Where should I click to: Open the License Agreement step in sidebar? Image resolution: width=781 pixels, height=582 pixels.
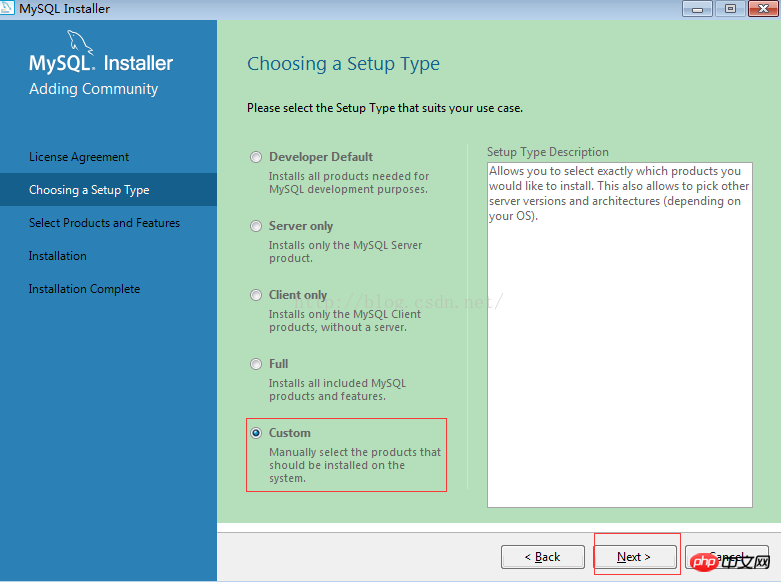click(x=79, y=157)
